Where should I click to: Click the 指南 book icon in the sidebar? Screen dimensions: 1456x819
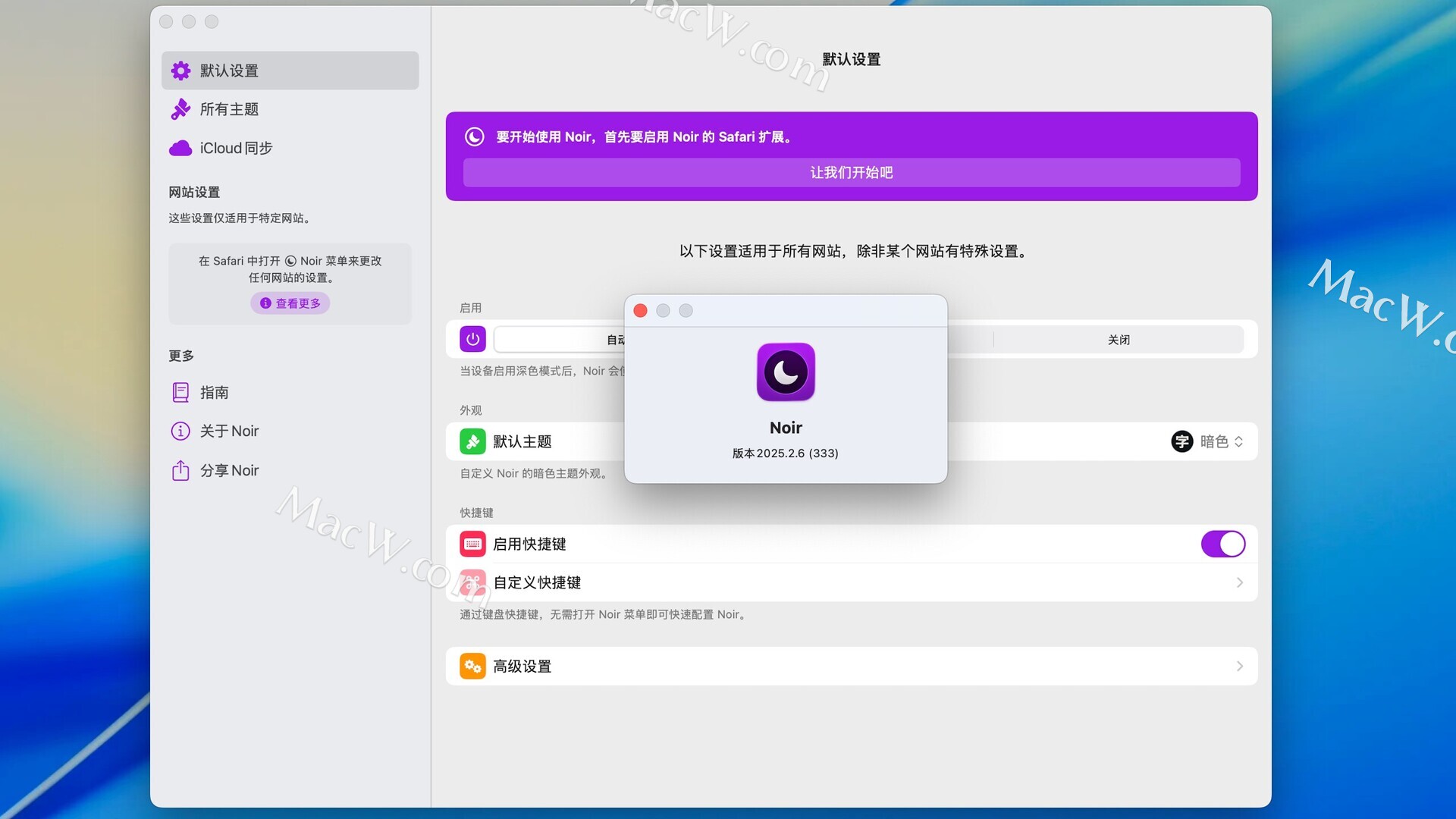(180, 392)
